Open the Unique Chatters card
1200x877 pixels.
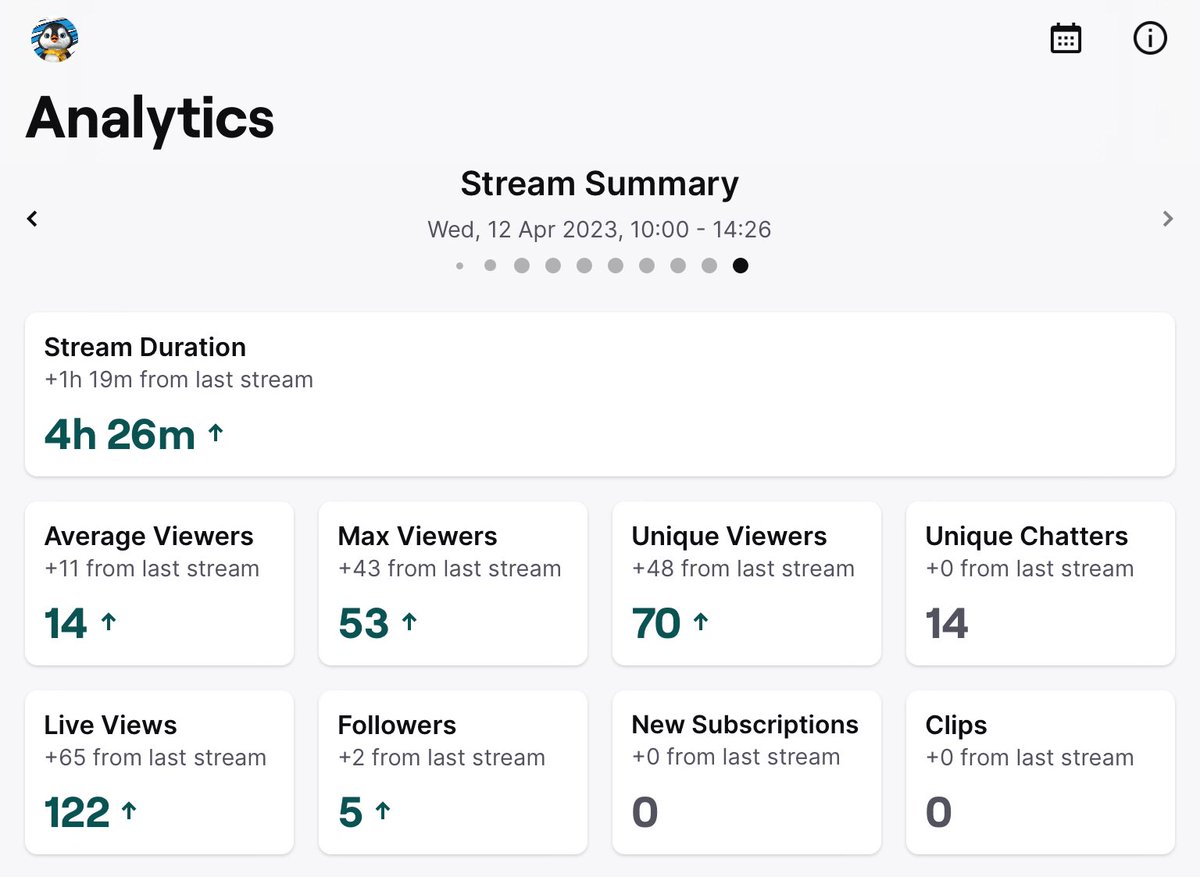1040,583
